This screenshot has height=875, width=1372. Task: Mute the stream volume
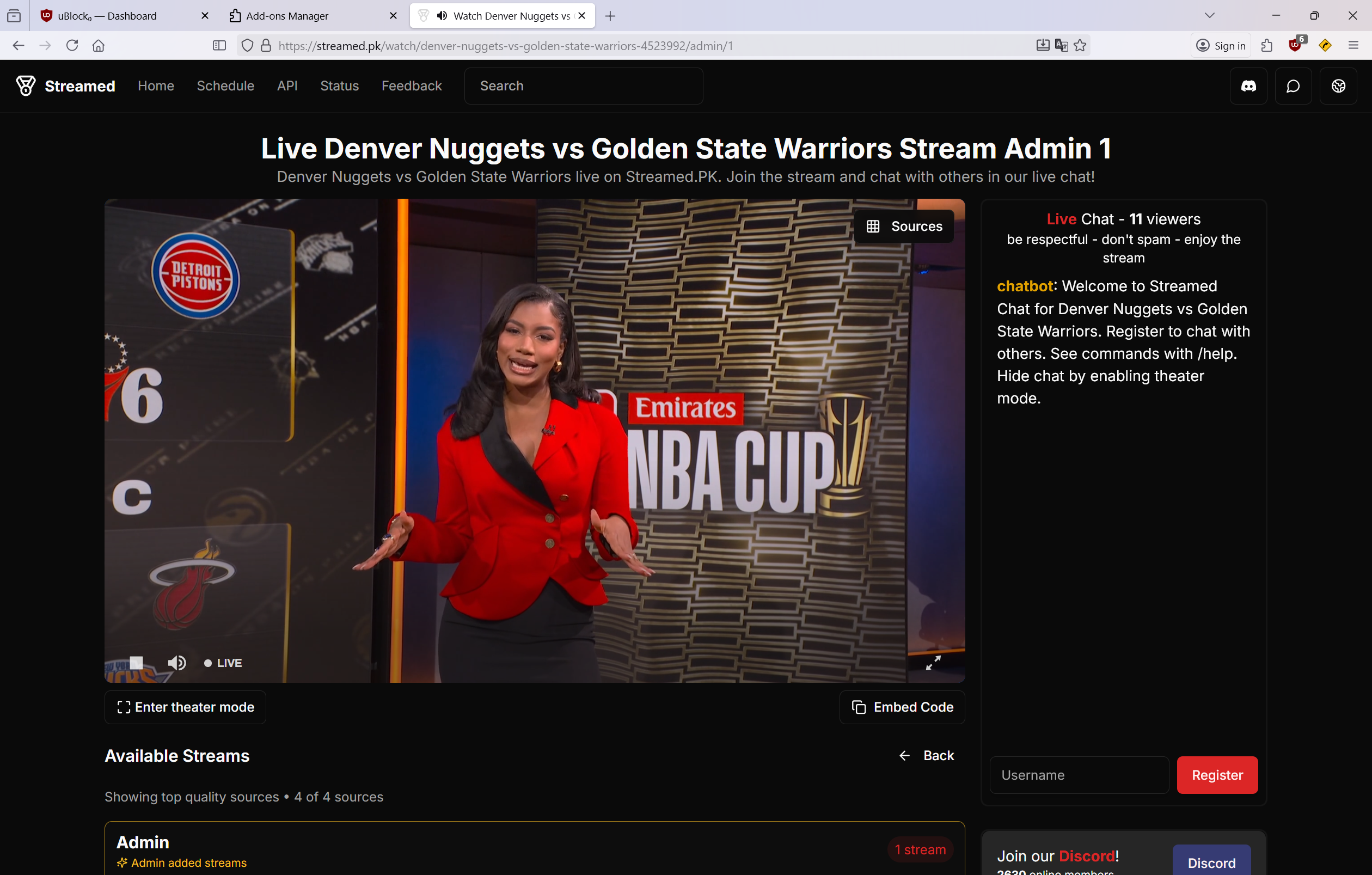pyautogui.click(x=176, y=663)
